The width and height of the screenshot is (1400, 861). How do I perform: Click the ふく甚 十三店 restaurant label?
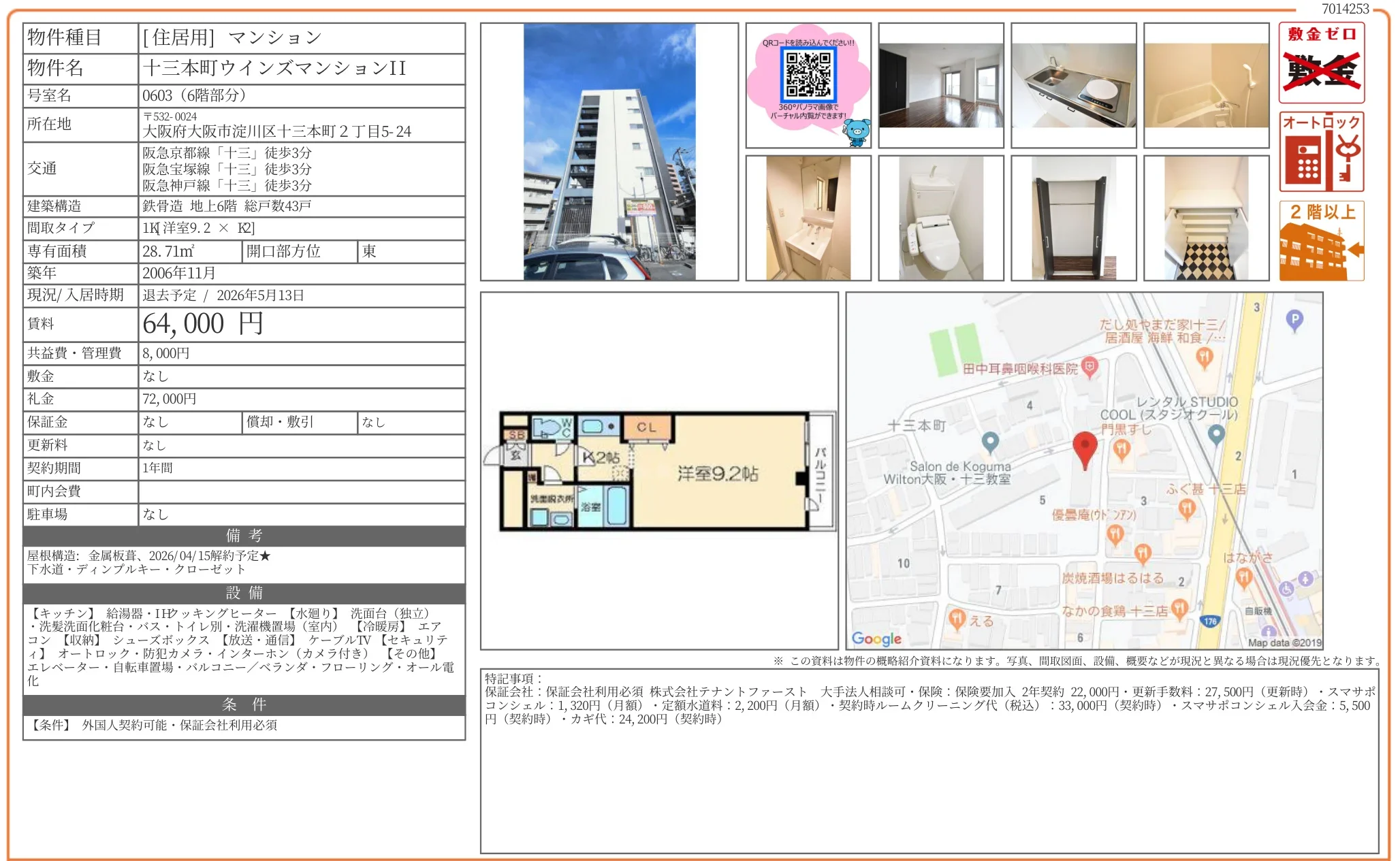[1206, 489]
